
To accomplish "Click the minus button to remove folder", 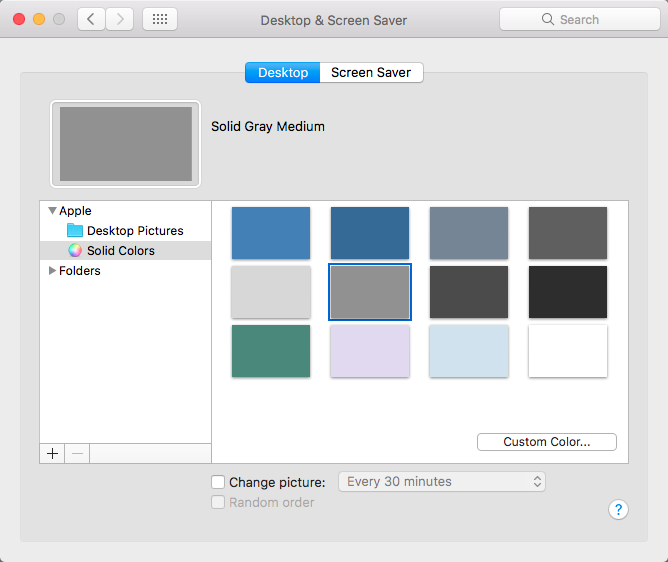I will pyautogui.click(x=77, y=453).
